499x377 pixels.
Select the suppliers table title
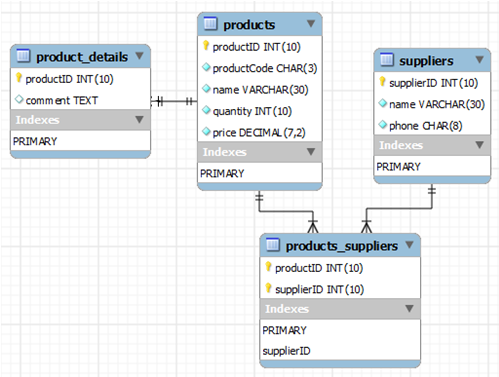(x=426, y=61)
